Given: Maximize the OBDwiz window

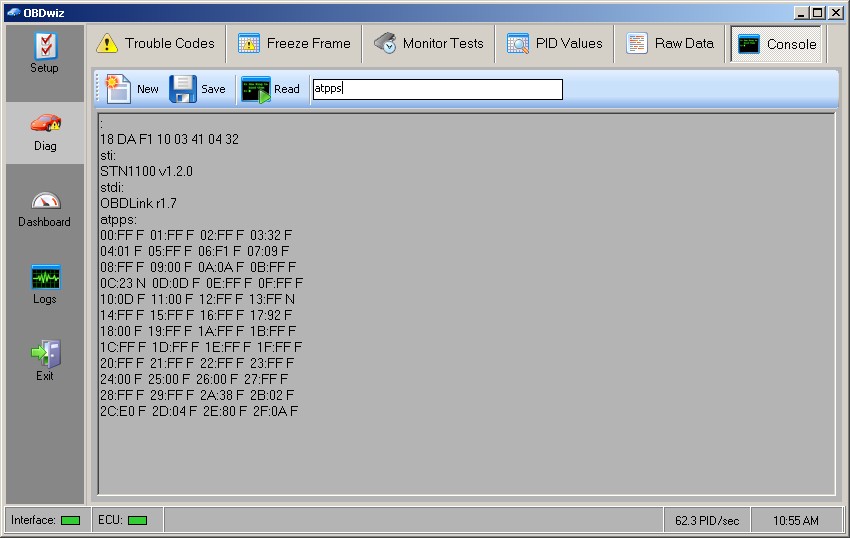Looking at the screenshot, I should click(x=819, y=13).
